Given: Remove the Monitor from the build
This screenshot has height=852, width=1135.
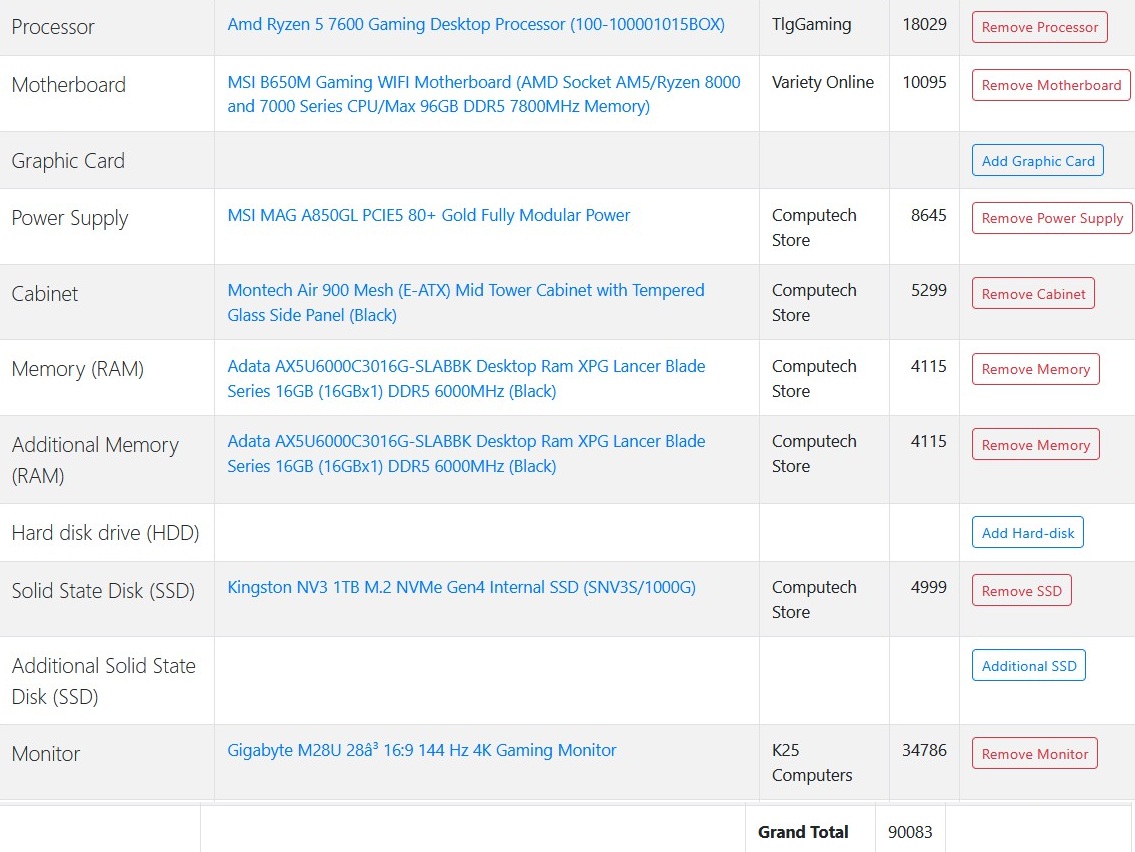Looking at the screenshot, I should coord(1034,754).
